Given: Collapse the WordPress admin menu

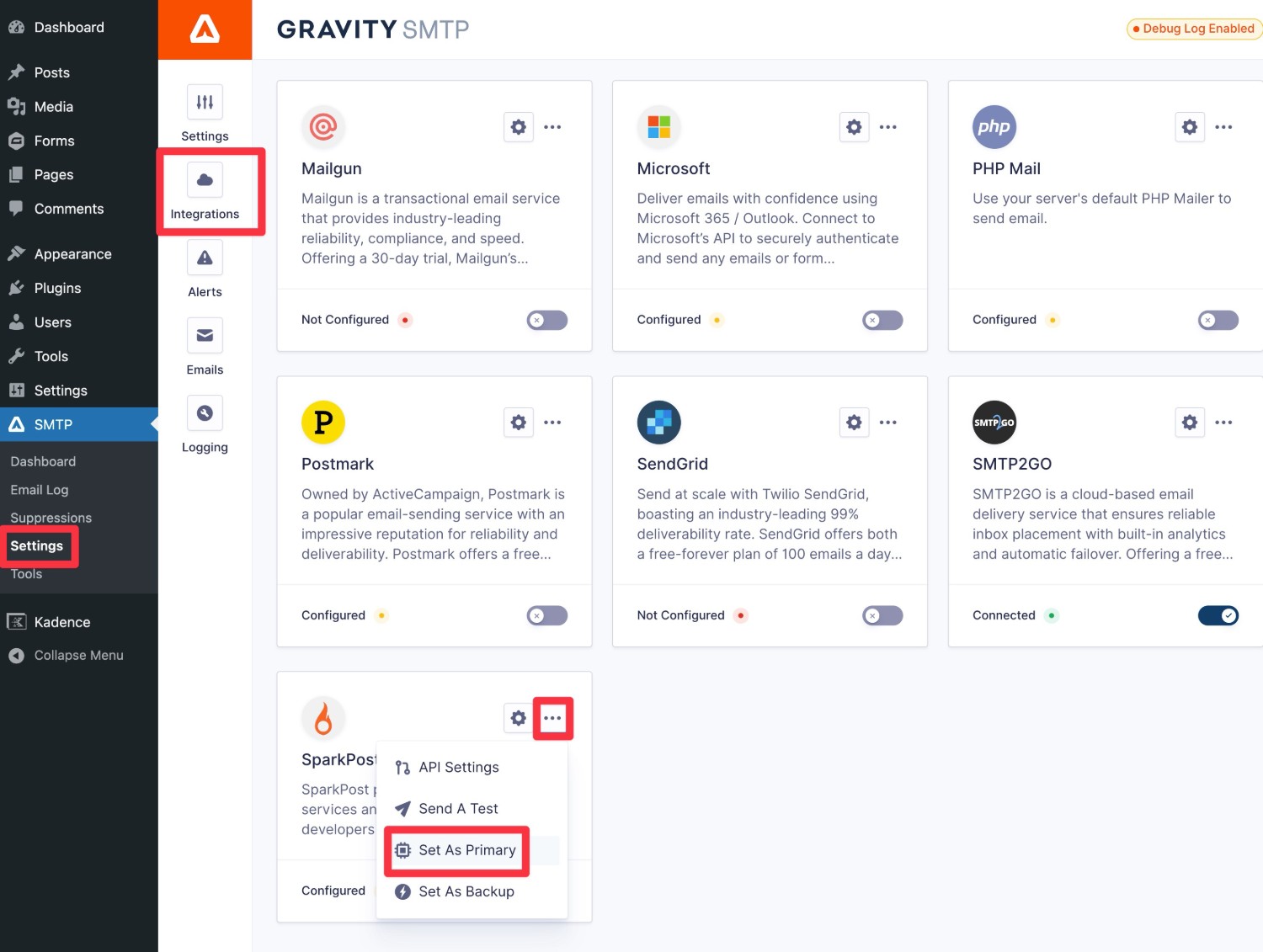Looking at the screenshot, I should pos(79,655).
